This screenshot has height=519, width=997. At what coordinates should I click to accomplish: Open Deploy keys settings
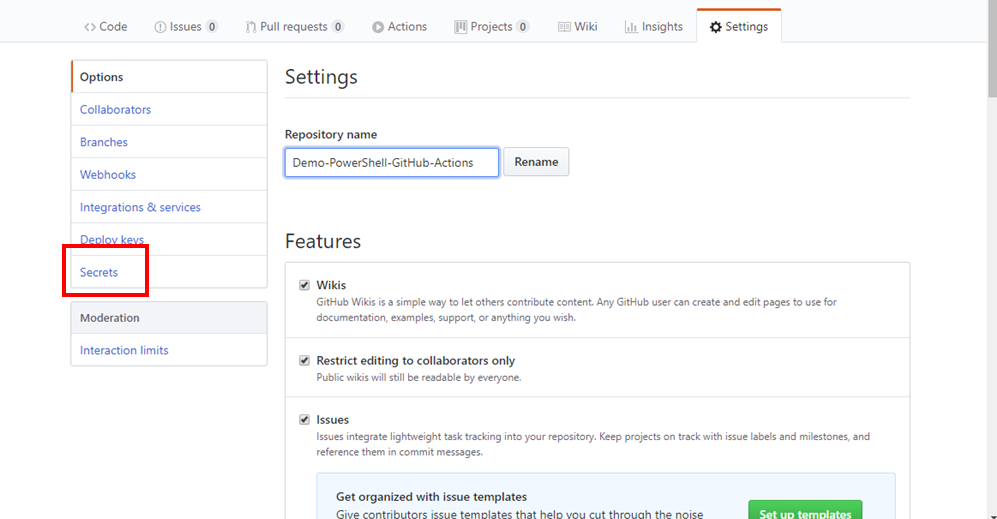[x=169, y=239]
